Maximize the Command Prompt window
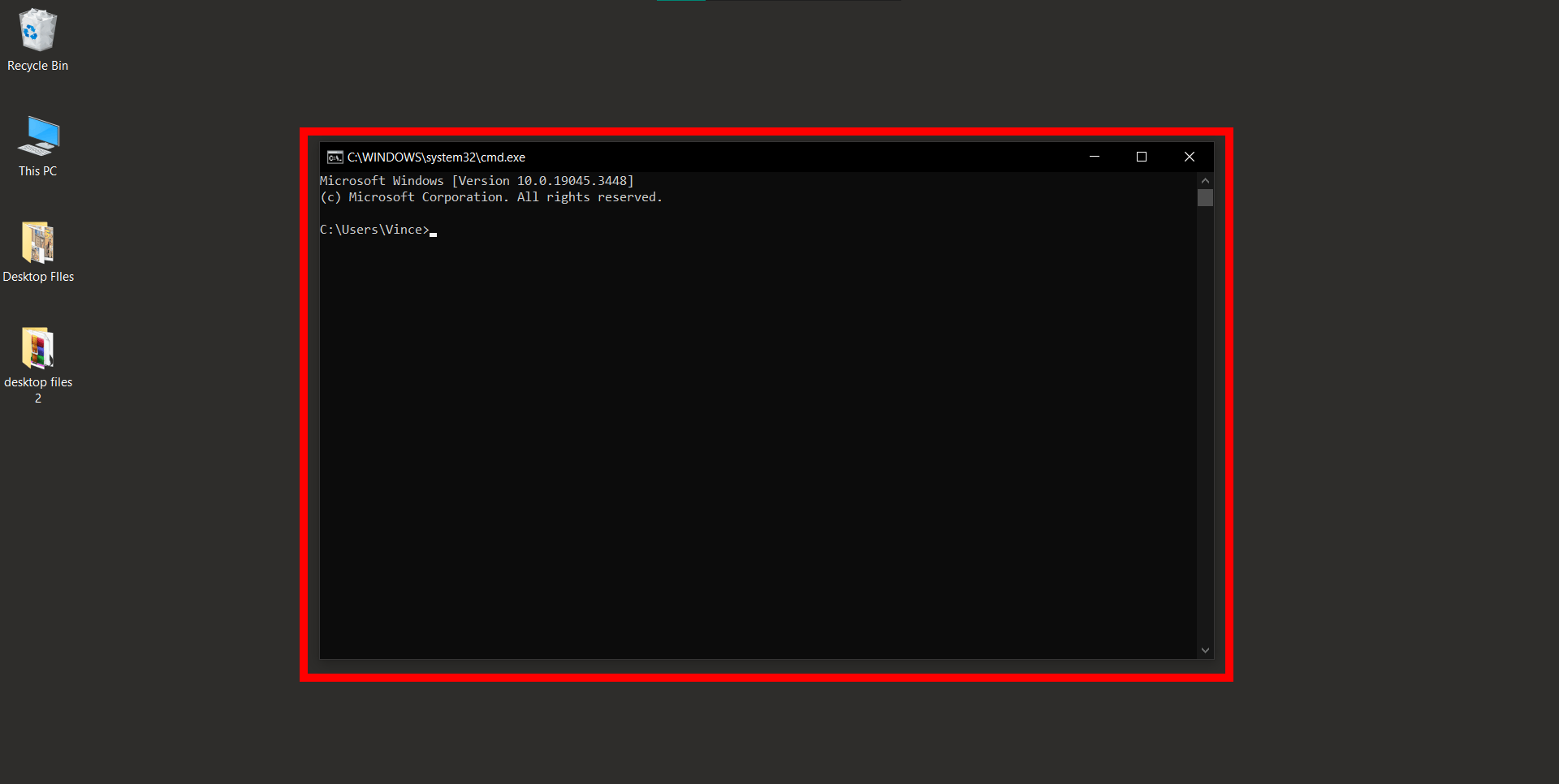The width and height of the screenshot is (1559, 784). click(1142, 157)
